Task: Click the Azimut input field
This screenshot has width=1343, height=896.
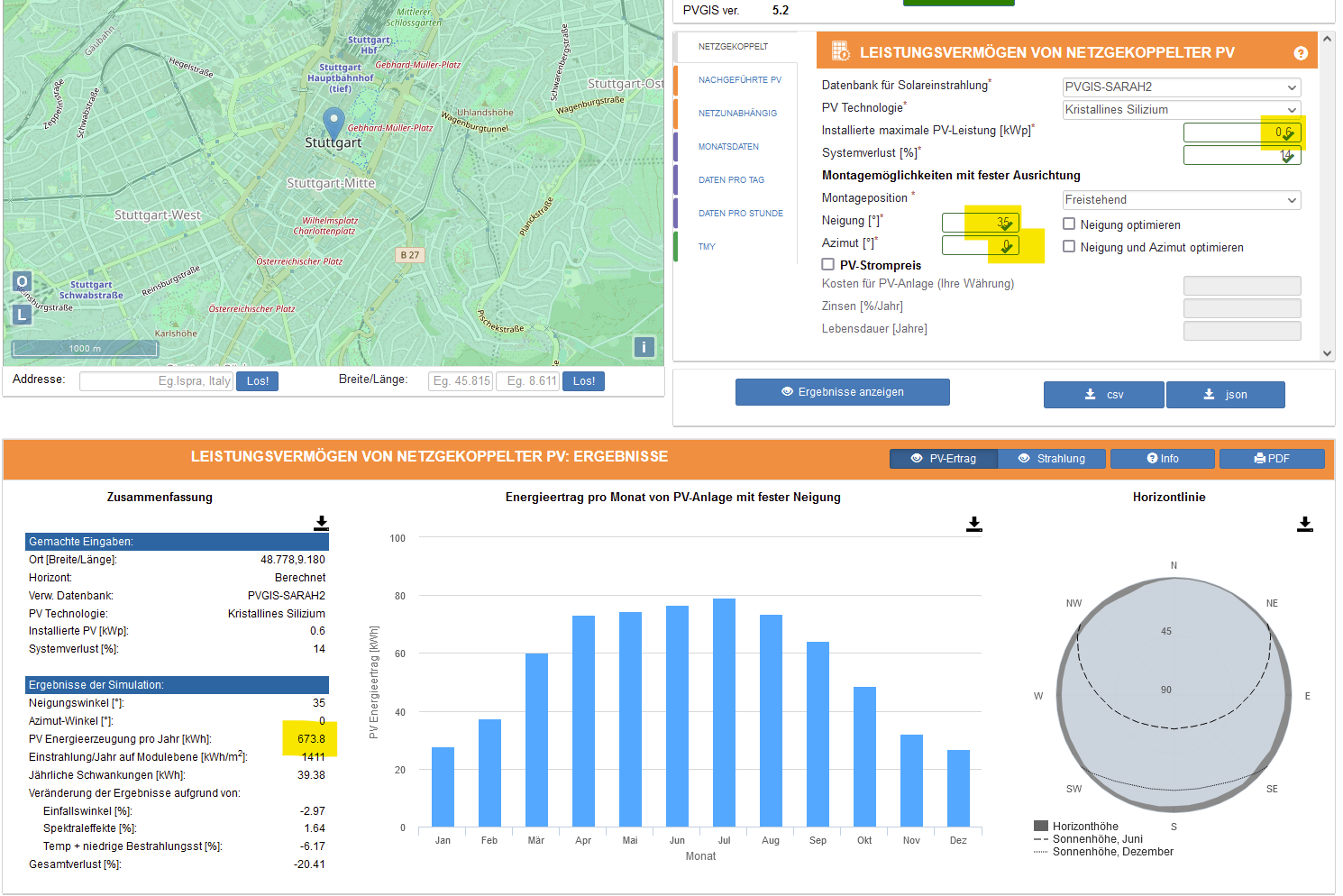Action: (x=981, y=245)
